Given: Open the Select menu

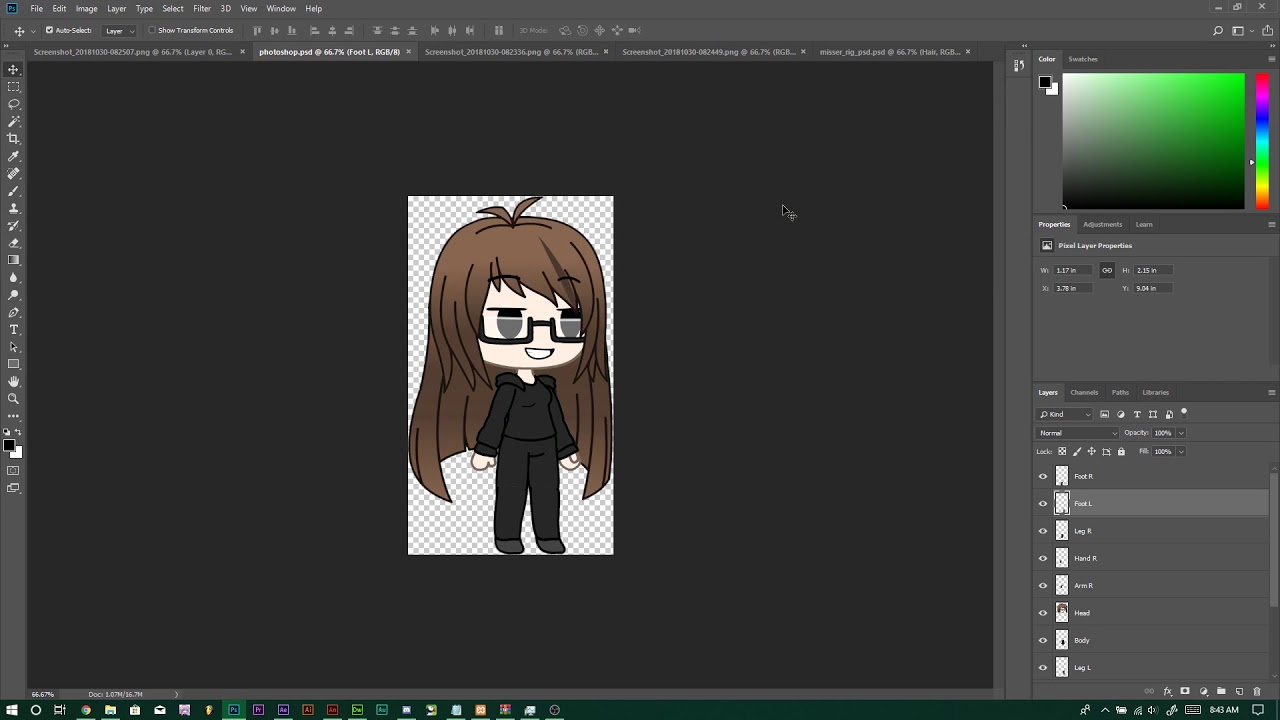Looking at the screenshot, I should 173,8.
